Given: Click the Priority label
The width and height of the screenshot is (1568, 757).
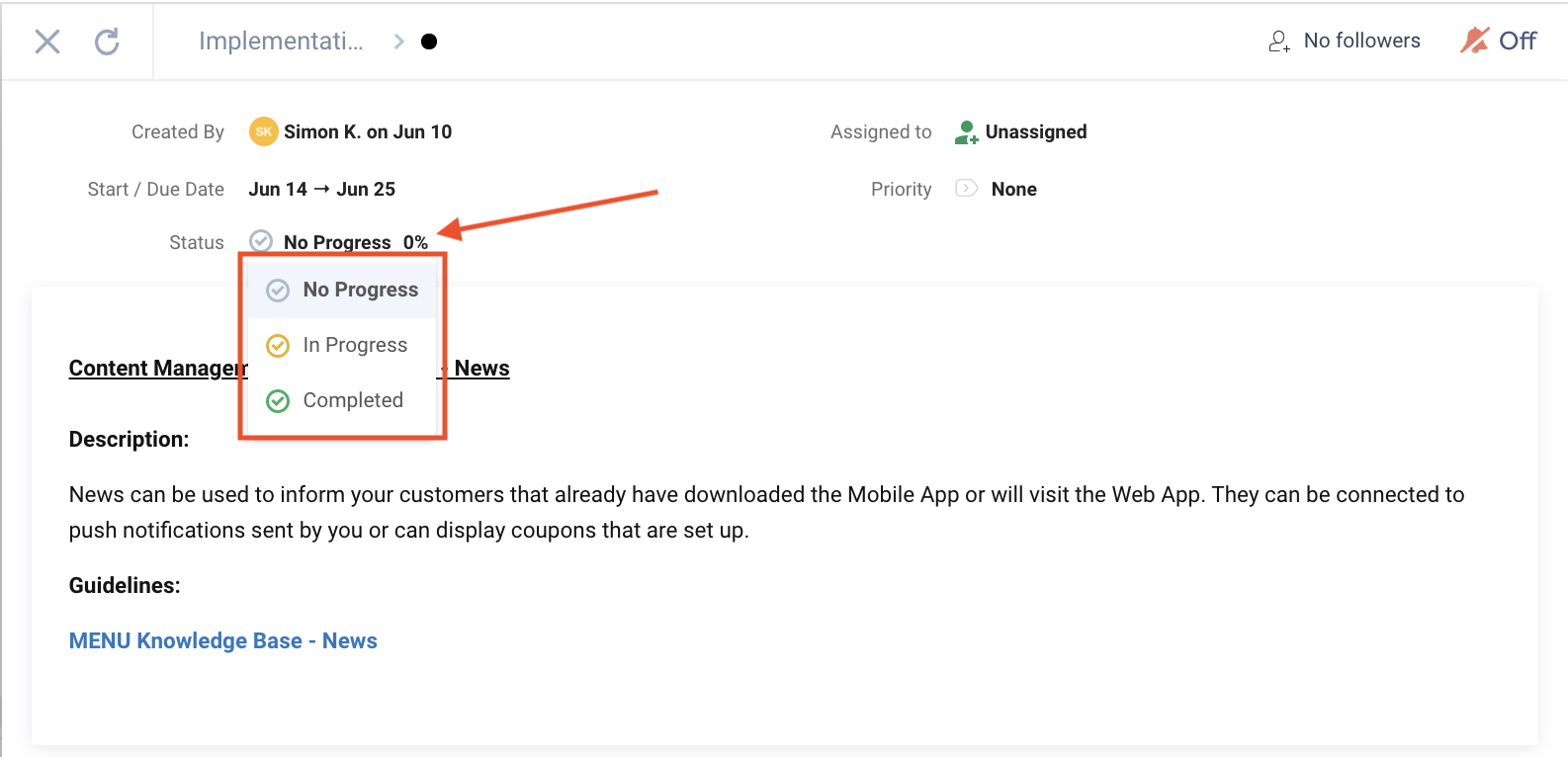Looking at the screenshot, I should click(902, 189).
